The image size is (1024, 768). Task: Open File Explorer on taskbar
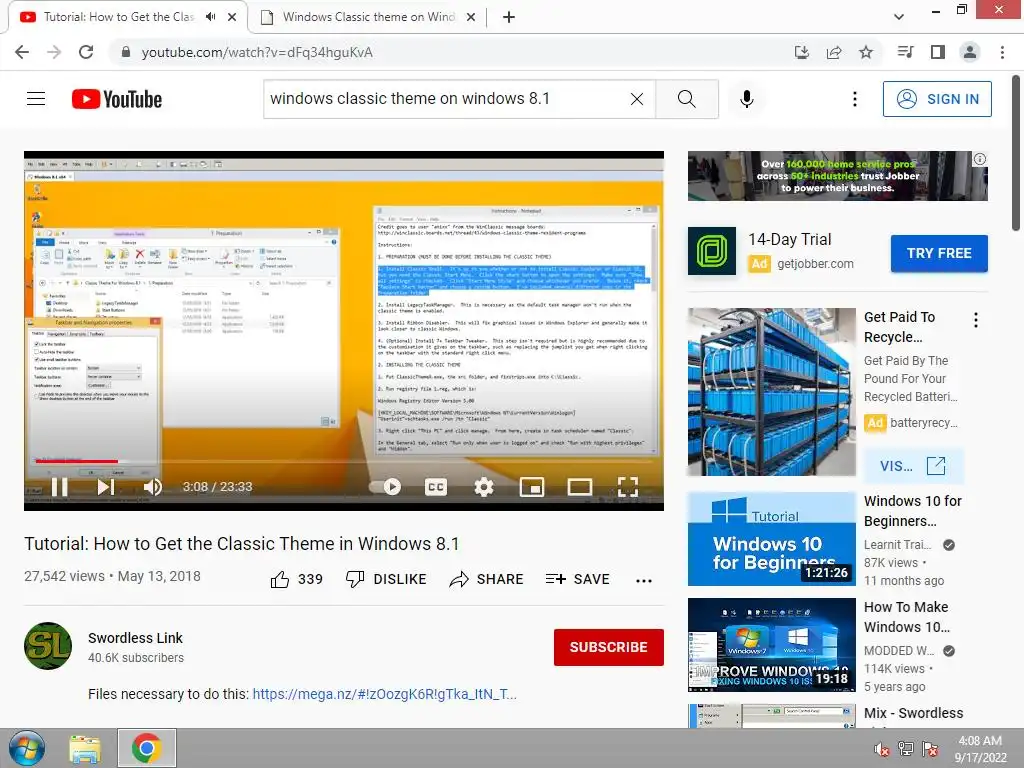(x=85, y=748)
